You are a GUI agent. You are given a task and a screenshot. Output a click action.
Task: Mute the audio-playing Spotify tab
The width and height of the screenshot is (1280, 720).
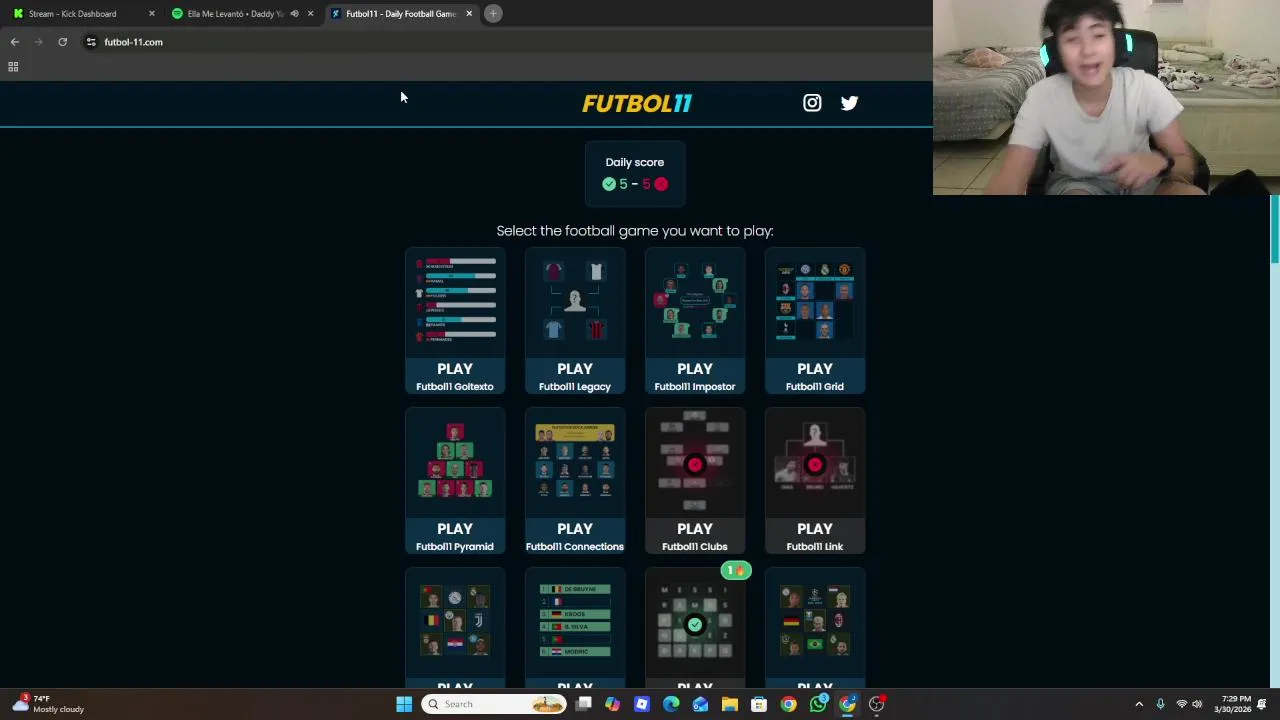294,14
